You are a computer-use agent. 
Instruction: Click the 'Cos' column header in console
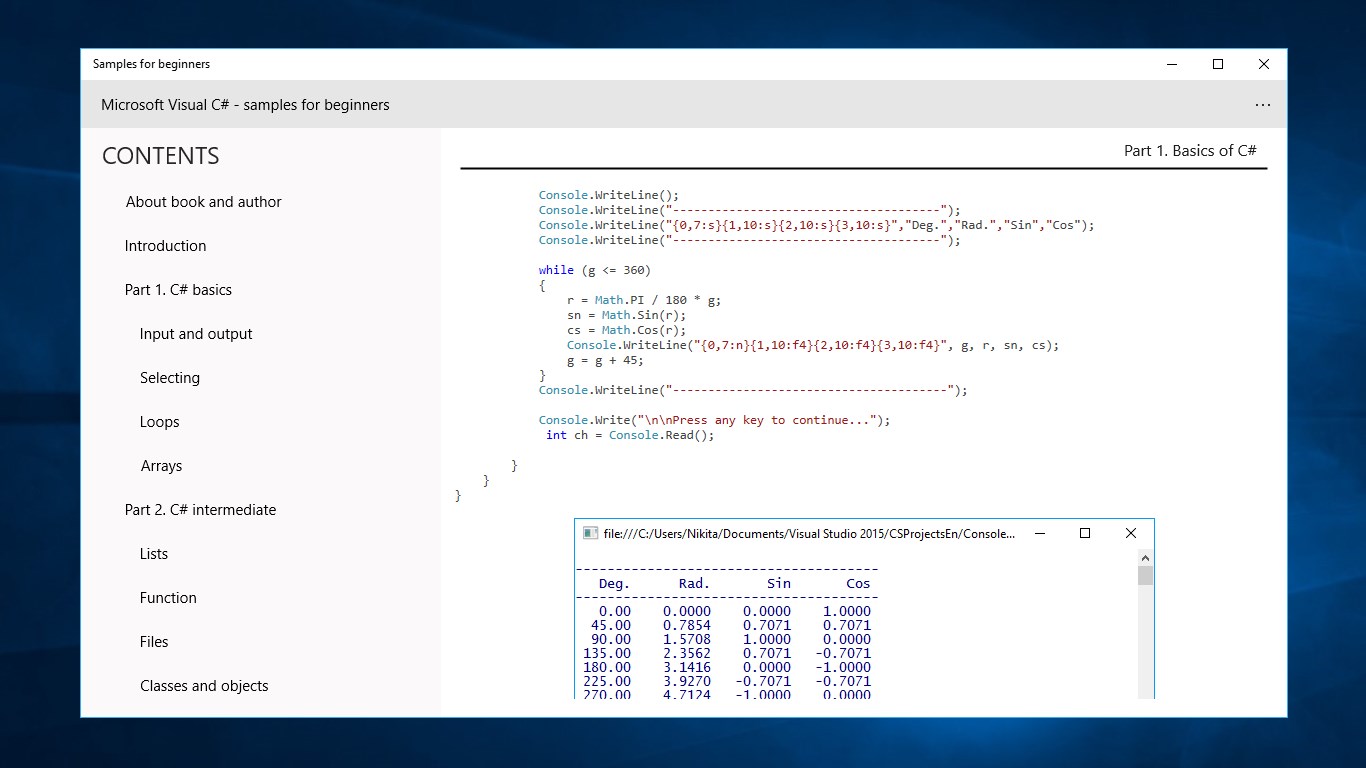(x=858, y=583)
